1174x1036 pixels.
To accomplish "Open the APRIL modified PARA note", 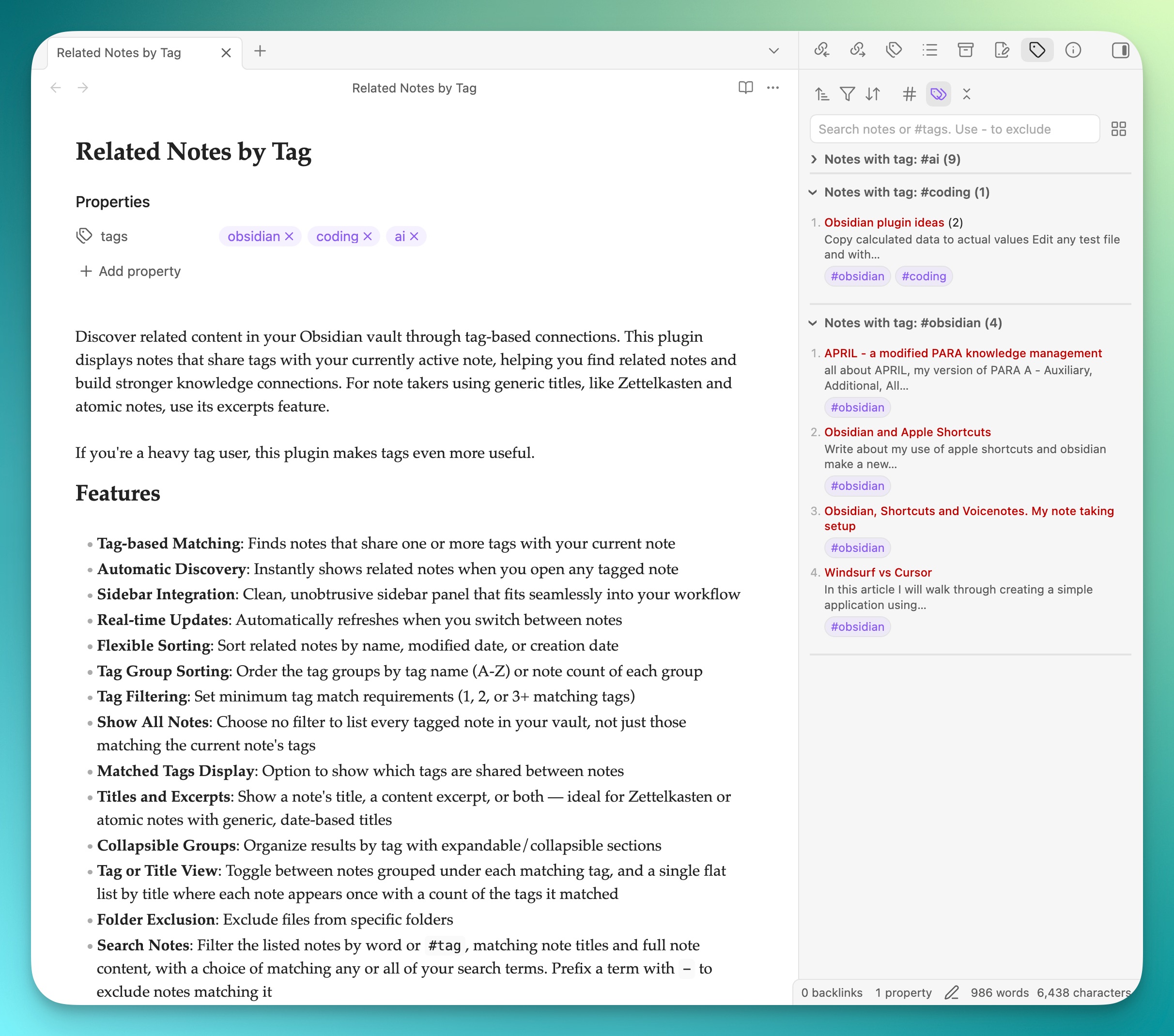I will click(x=963, y=353).
